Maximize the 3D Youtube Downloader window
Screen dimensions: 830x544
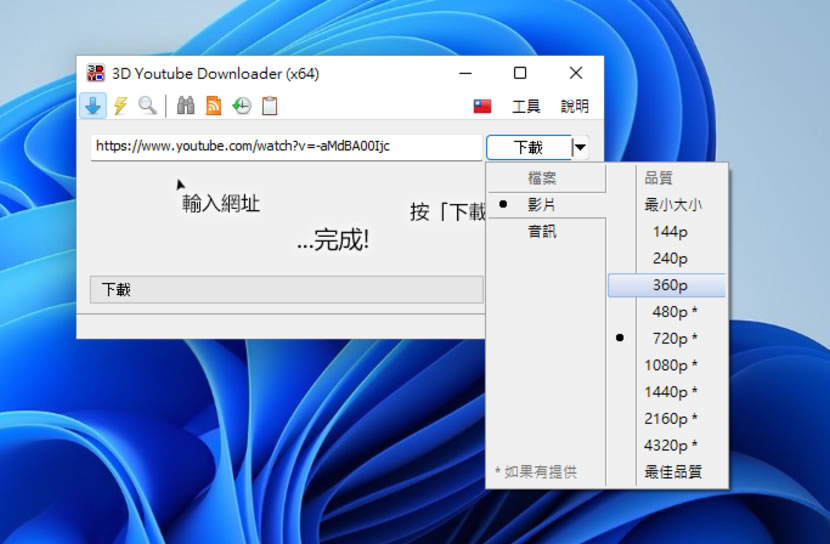coord(520,73)
